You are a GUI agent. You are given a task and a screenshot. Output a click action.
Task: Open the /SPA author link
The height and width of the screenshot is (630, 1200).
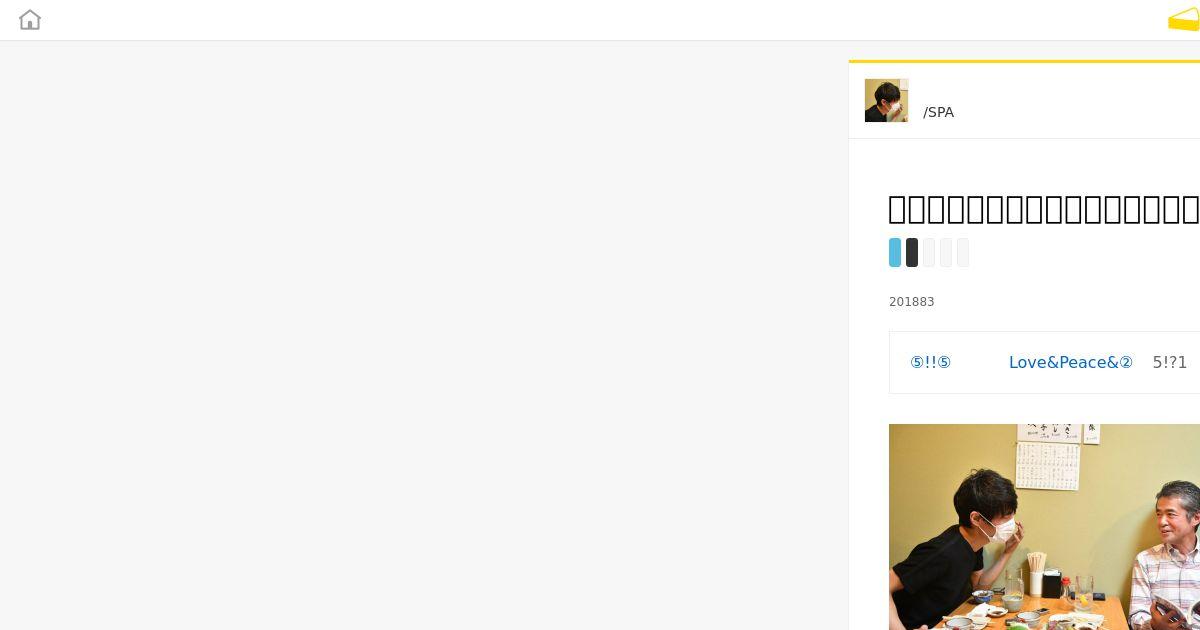[x=938, y=112]
